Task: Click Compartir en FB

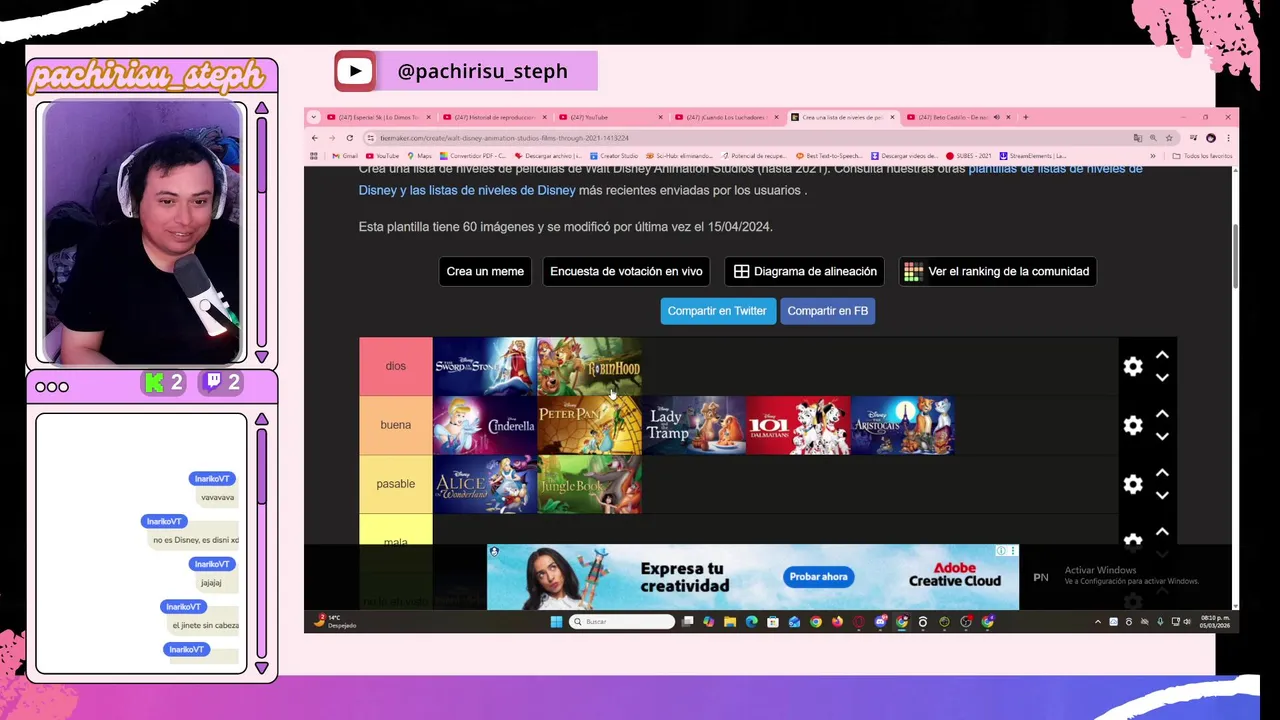Action: click(x=828, y=311)
